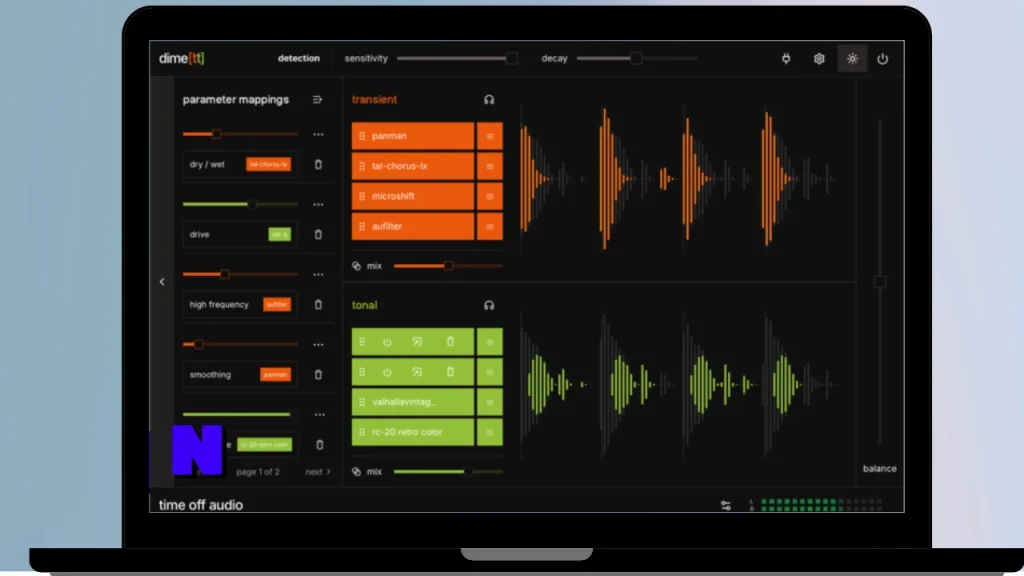The width and height of the screenshot is (1024, 576).
Task: Click the dry / wet mapping slider handle
Action: point(217,134)
